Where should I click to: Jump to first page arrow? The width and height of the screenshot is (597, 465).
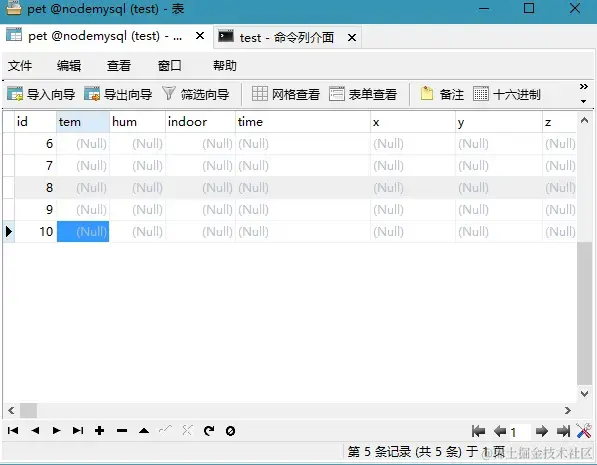coord(478,431)
